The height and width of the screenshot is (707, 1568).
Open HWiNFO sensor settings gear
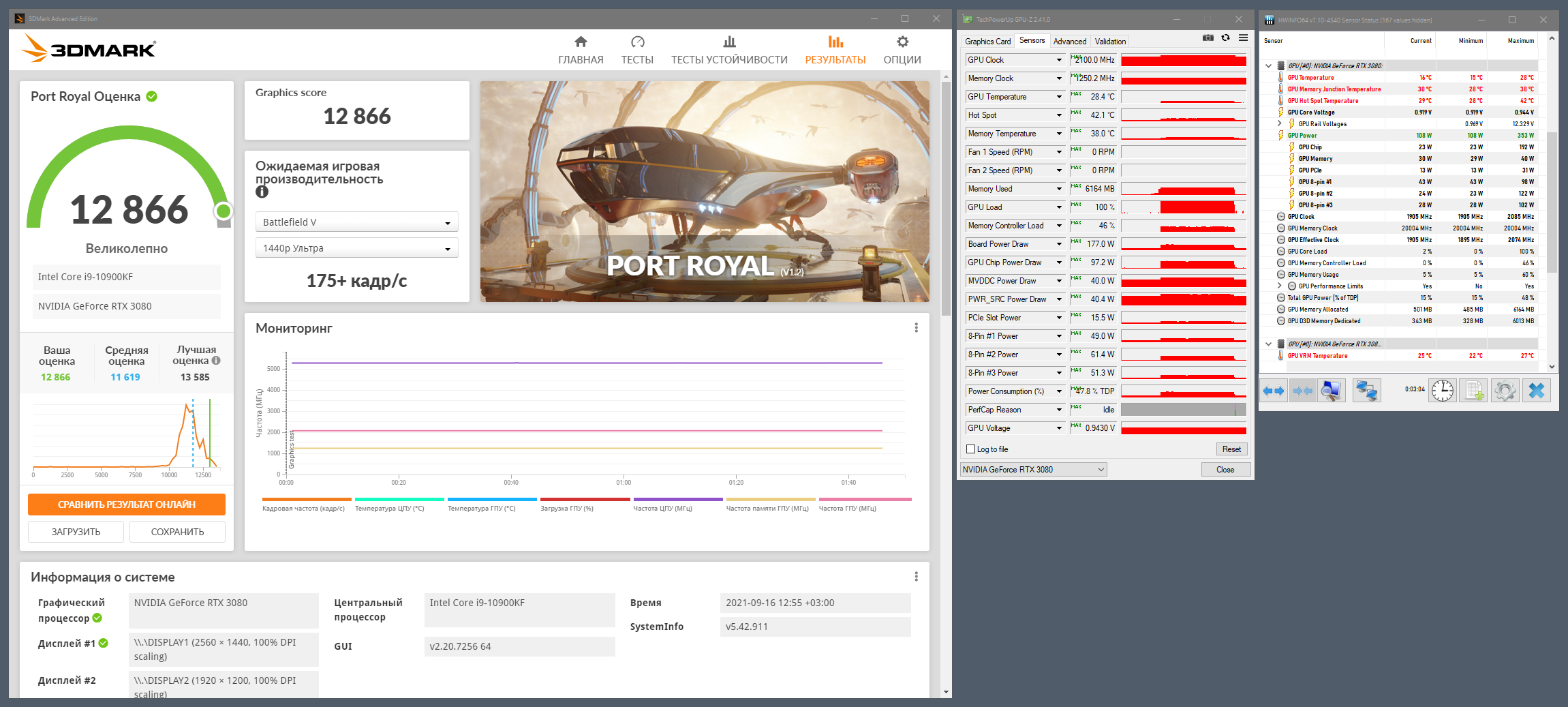pyautogui.click(x=1505, y=391)
